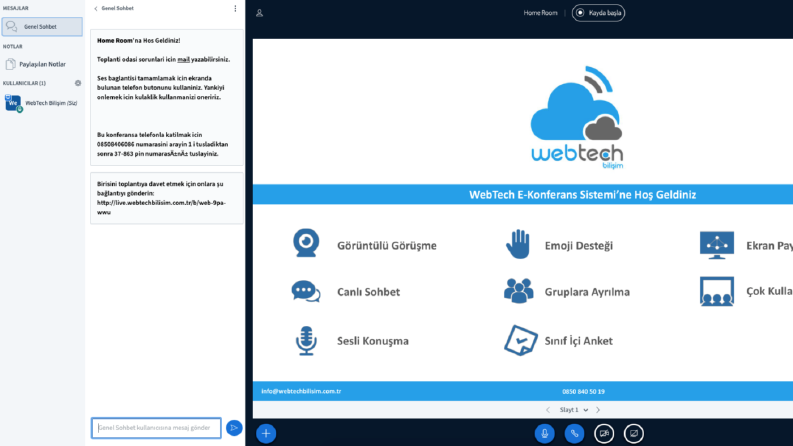793x446 pixels.
Task: Click the WebTech cloud logo
Action: pyautogui.click(x=577, y=117)
